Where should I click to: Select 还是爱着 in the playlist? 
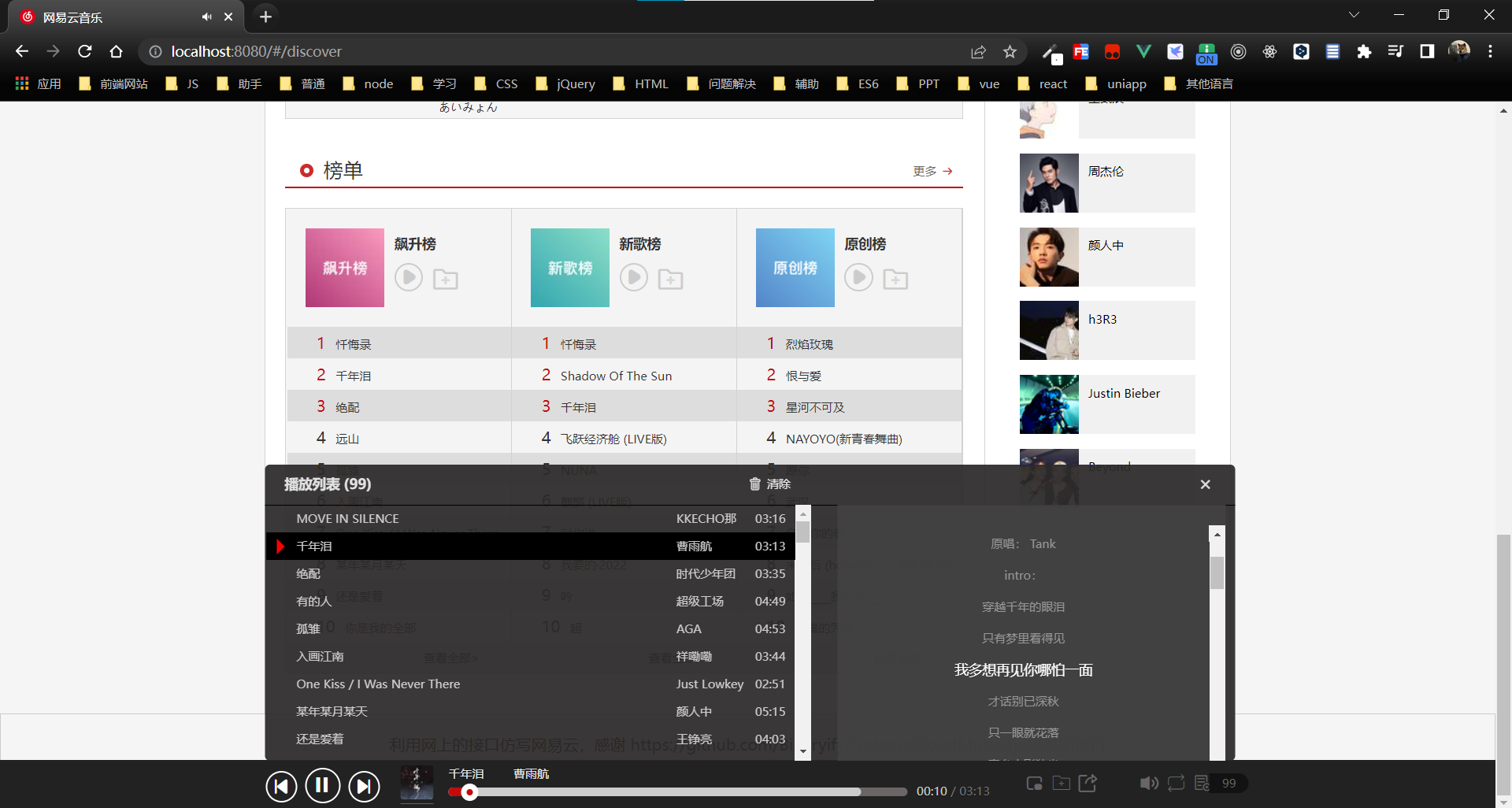tap(531, 739)
